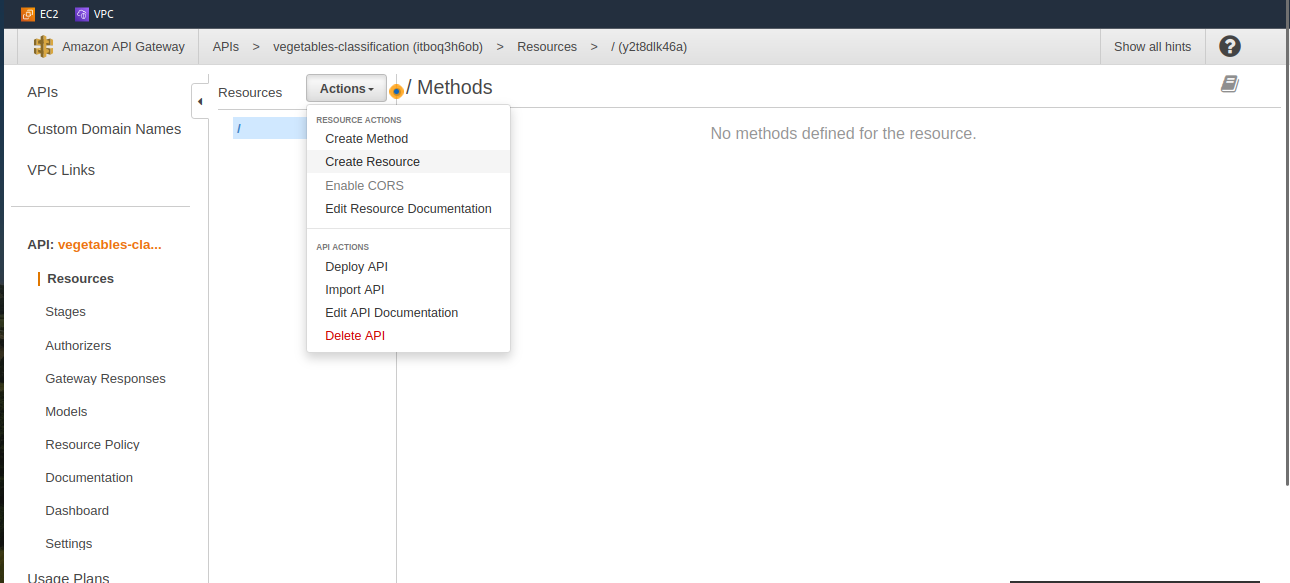This screenshot has height=583, width=1290.
Task: Click Show all hints
Action: click(x=1152, y=46)
